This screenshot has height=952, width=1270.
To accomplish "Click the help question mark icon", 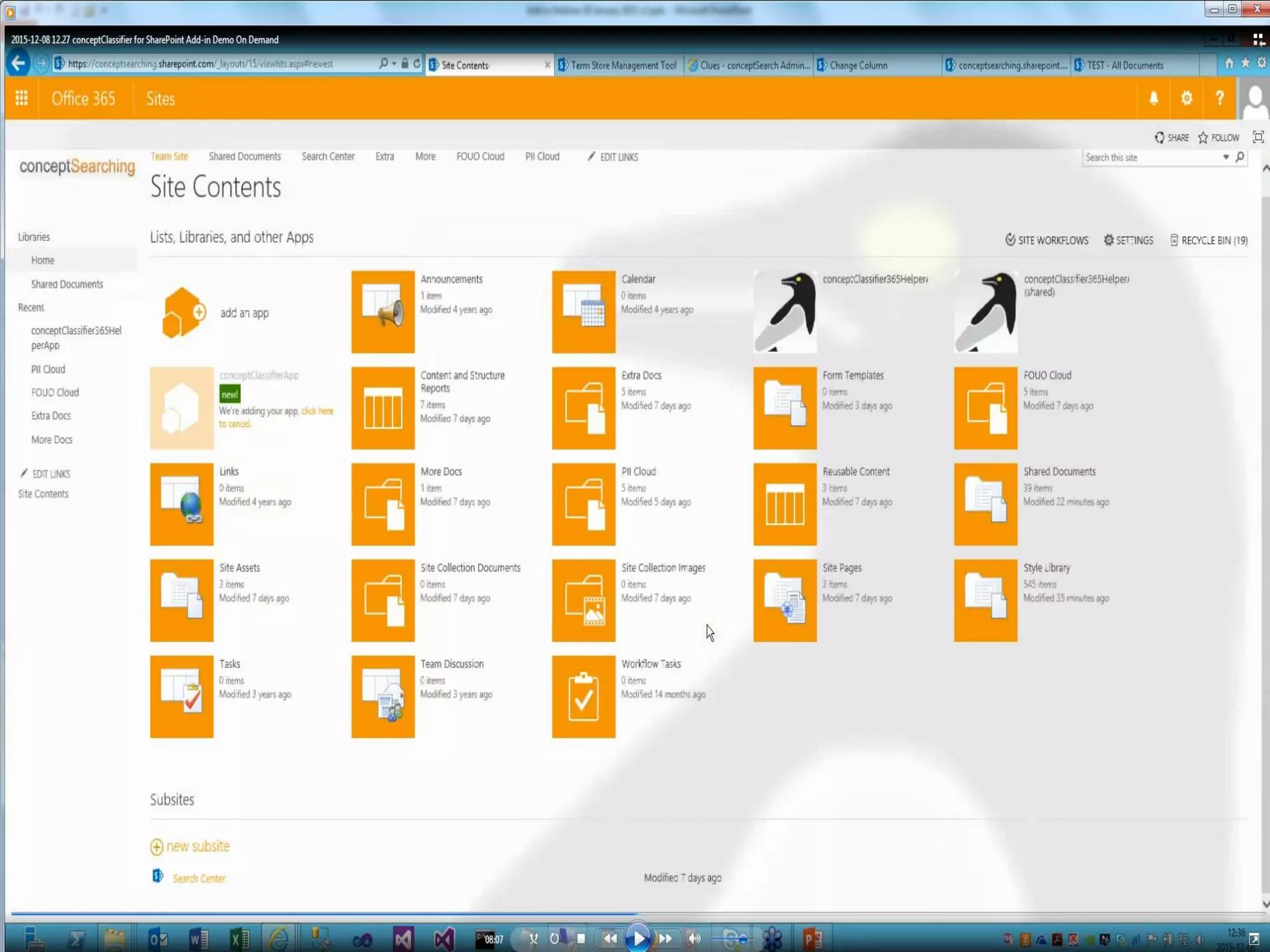I will pyautogui.click(x=1219, y=99).
